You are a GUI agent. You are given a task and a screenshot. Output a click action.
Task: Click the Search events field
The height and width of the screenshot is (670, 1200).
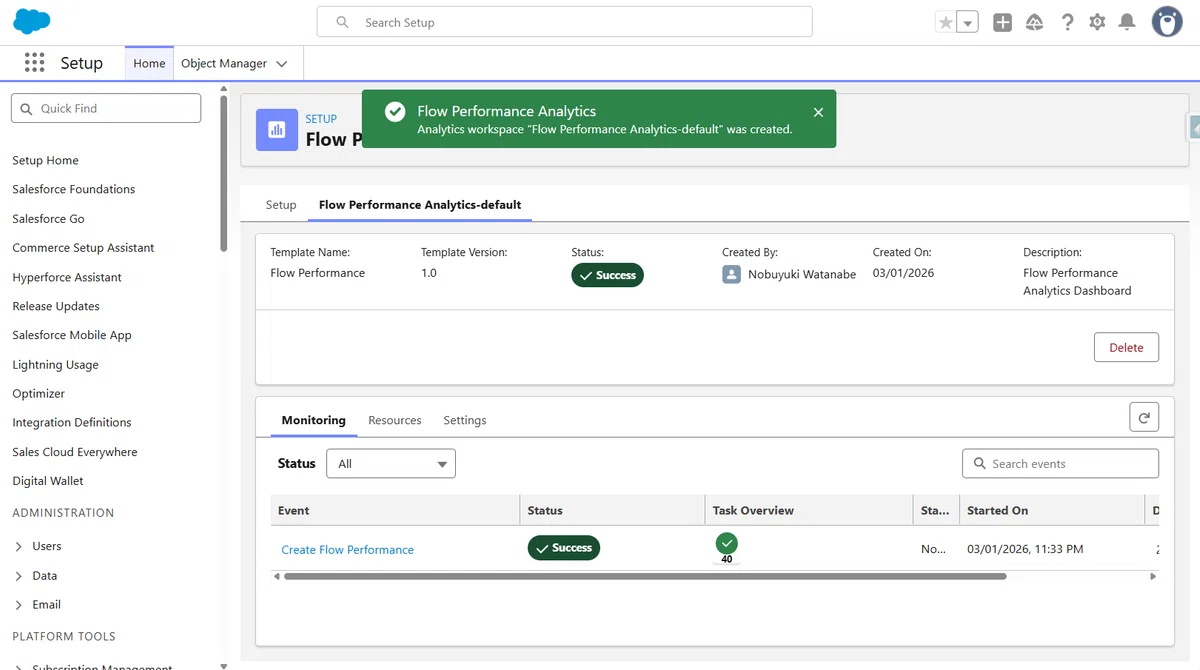[x=1060, y=464]
